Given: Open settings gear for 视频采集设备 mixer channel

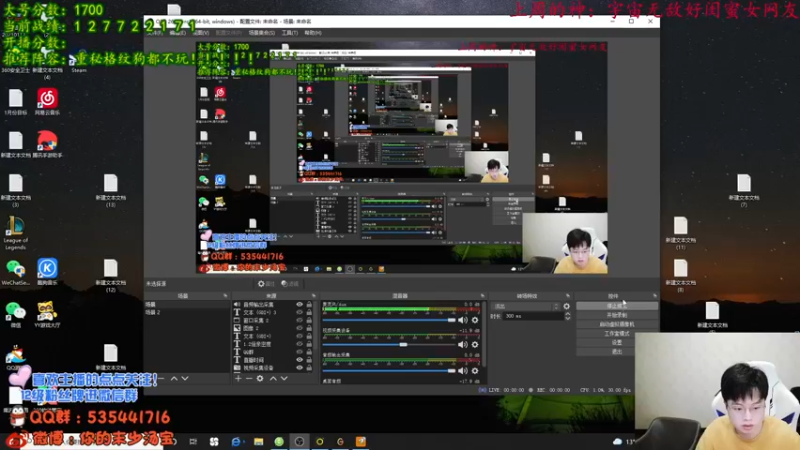Looking at the screenshot, I should click(475, 345).
